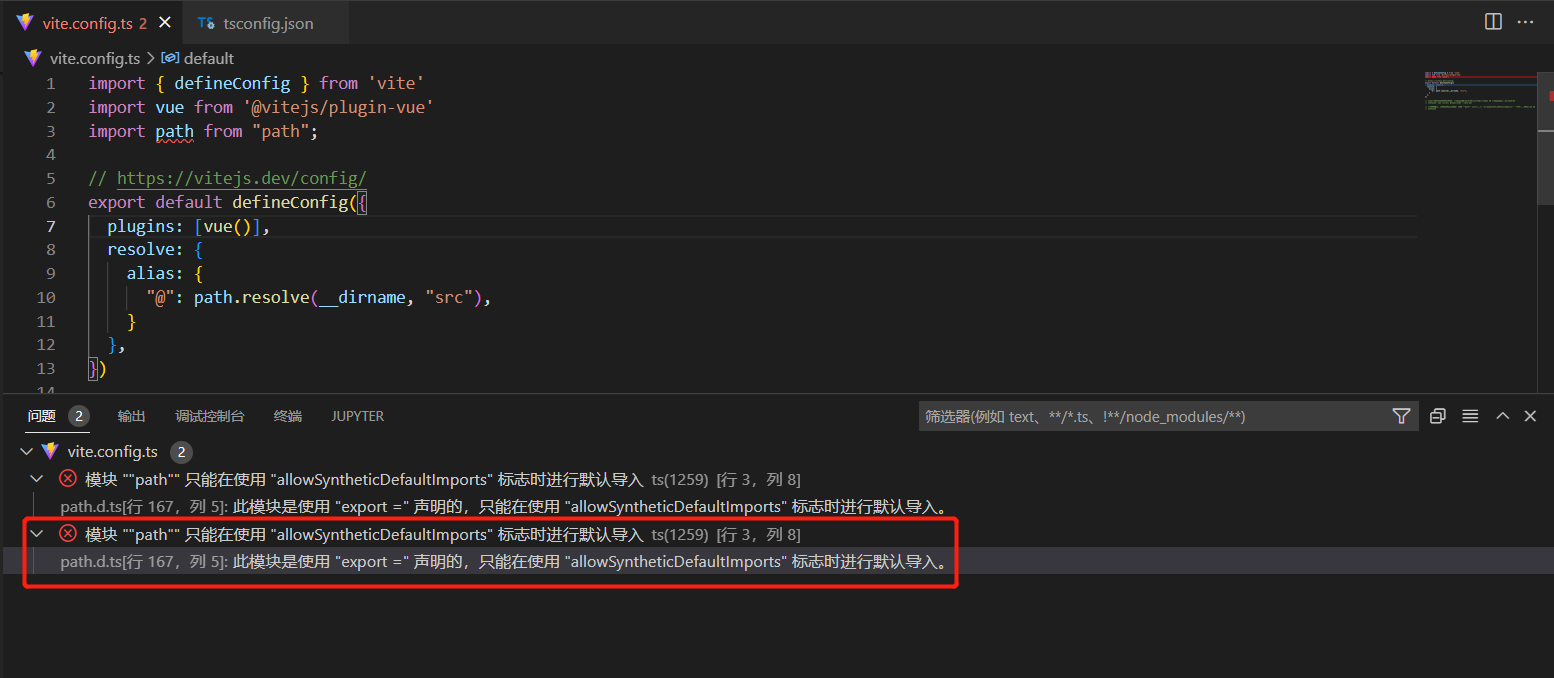The image size is (1554, 678).
Task: Open the 输出 panel tab
Action: [x=131, y=416]
